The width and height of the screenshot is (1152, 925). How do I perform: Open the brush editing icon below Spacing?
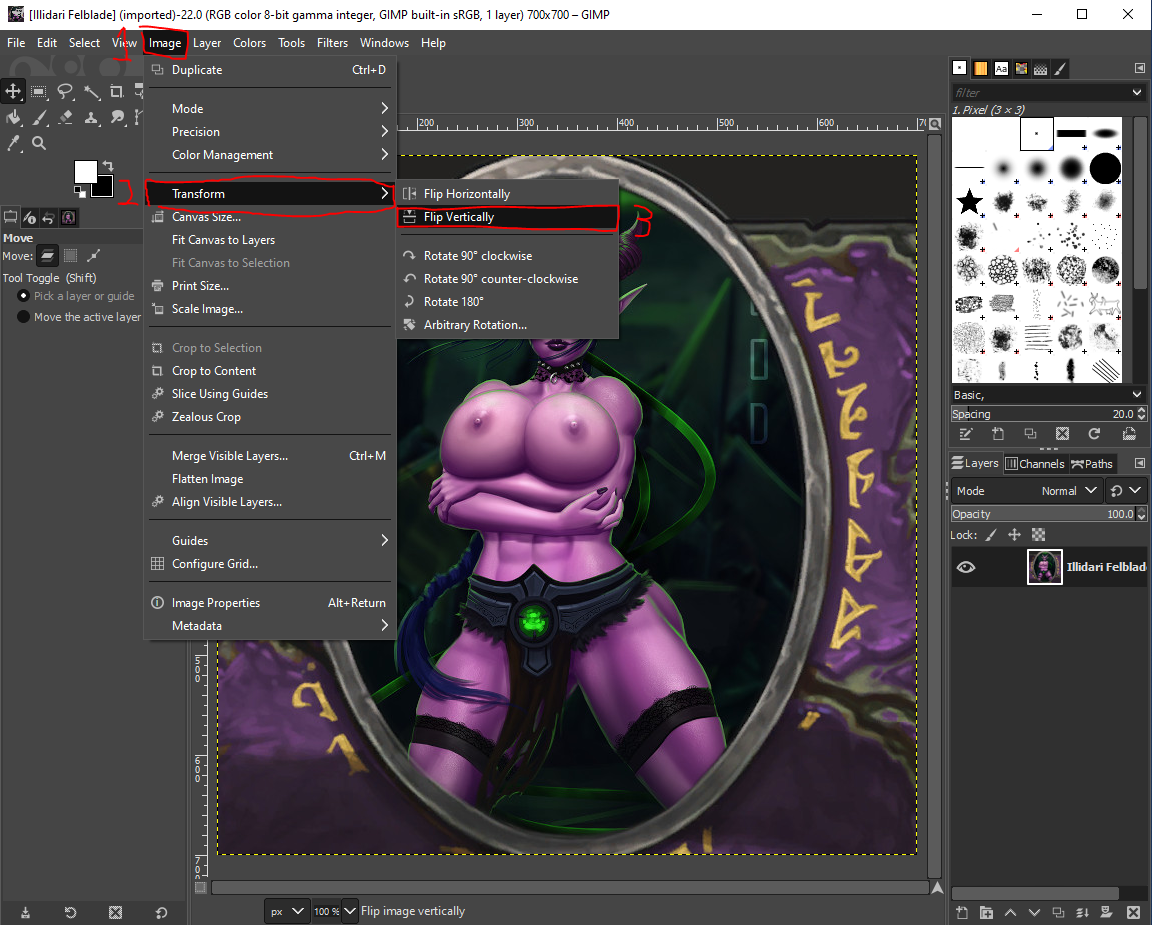tap(966, 433)
